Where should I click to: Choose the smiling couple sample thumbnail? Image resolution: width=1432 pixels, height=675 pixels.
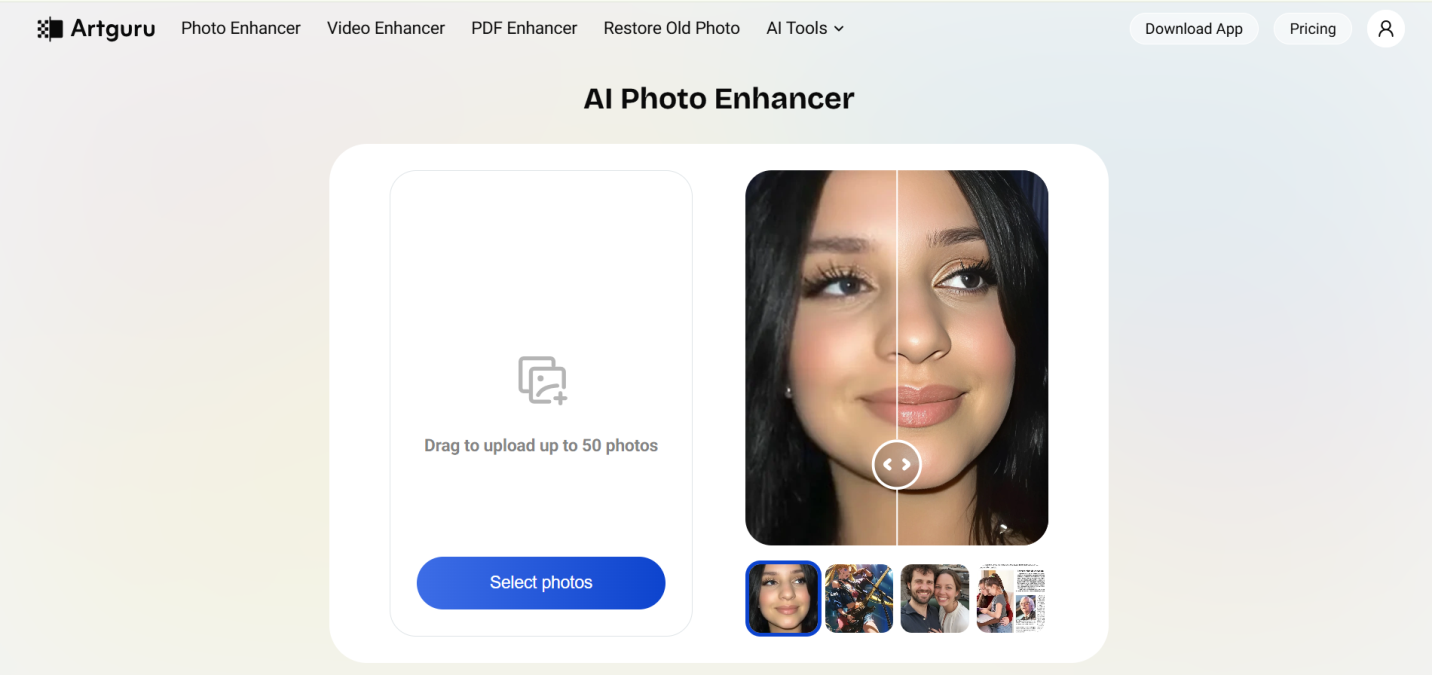pyautogui.click(x=935, y=598)
